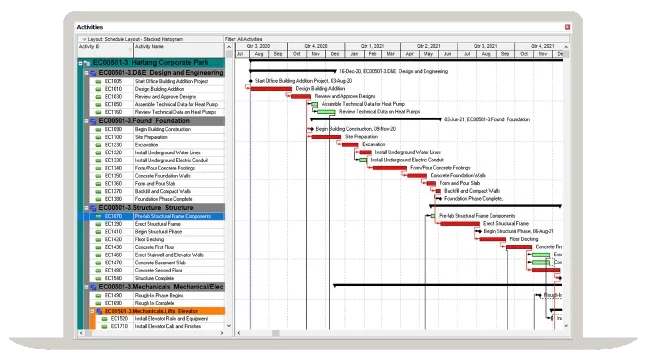
Task: Click the Qtr 1, 2021 timescale header
Action: 372,46
